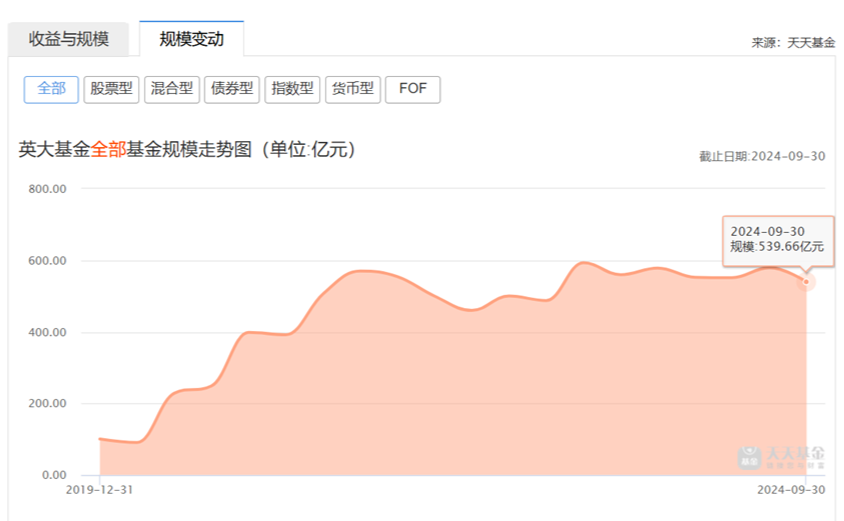Click the 2019-12-31 x-axis date label

(x=99, y=490)
